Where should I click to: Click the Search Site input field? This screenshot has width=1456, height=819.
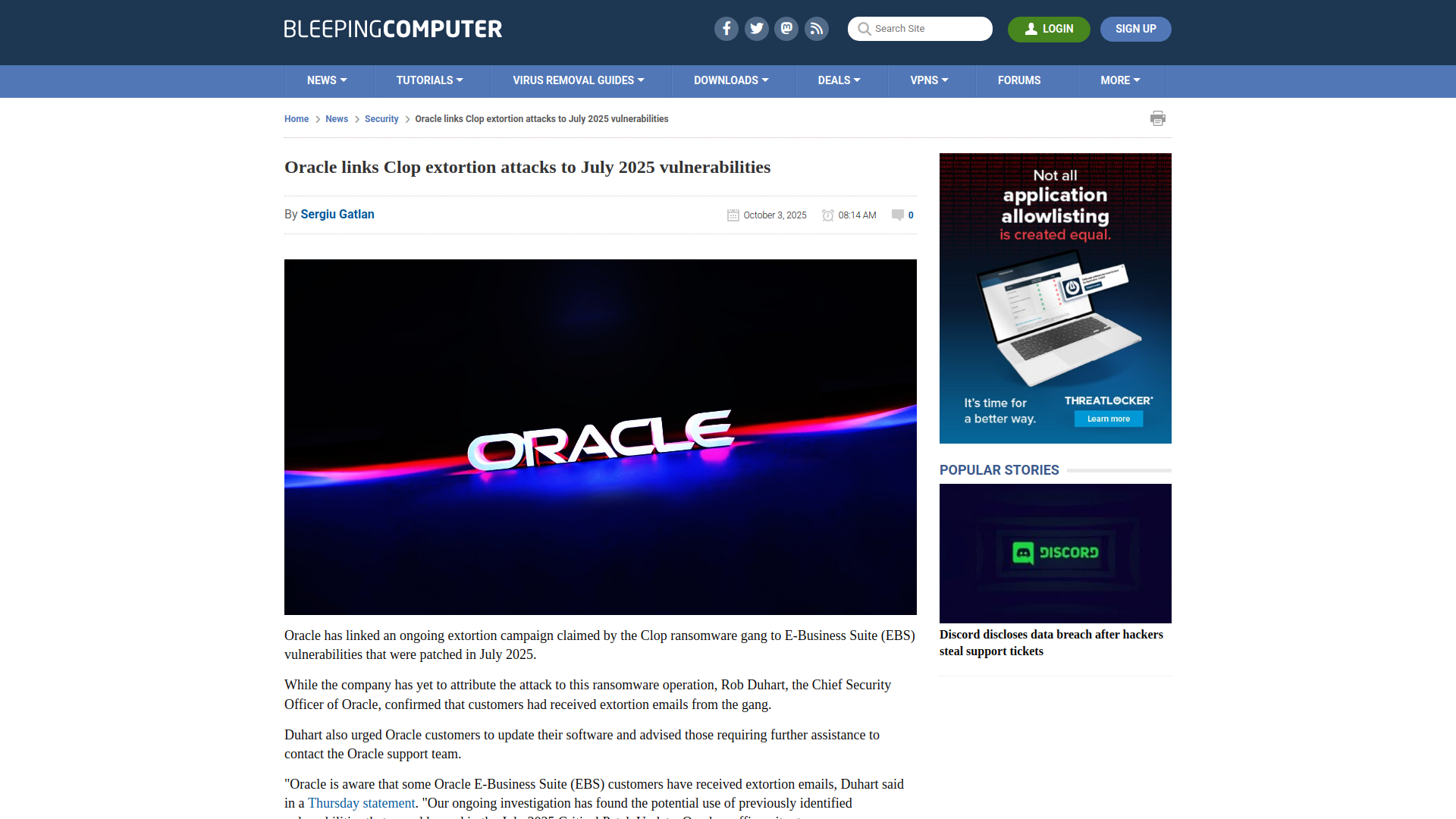(925, 29)
